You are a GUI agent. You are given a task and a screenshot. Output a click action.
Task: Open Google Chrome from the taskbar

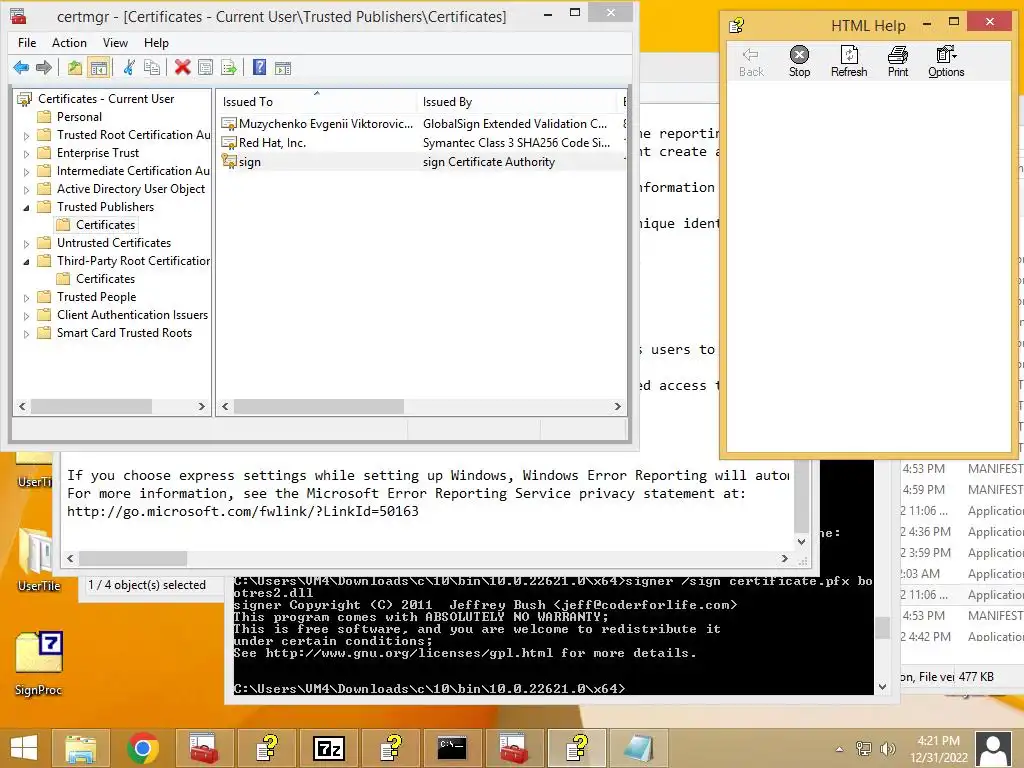pos(143,748)
